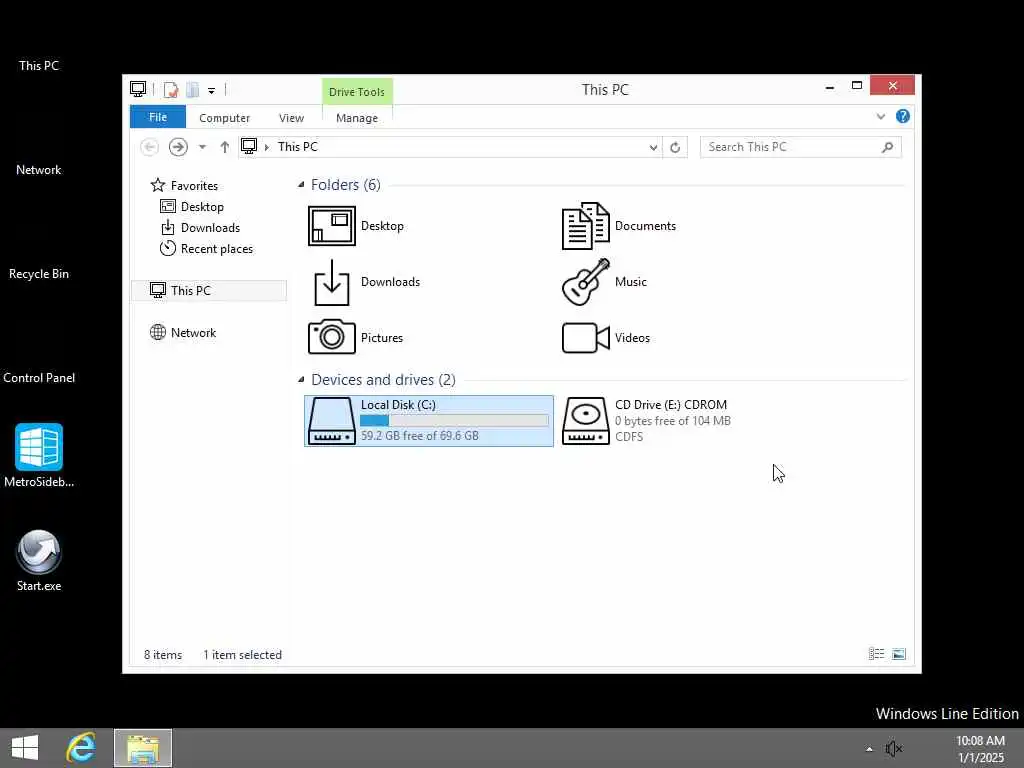Select Recent places in navigation pane

click(x=207, y=249)
